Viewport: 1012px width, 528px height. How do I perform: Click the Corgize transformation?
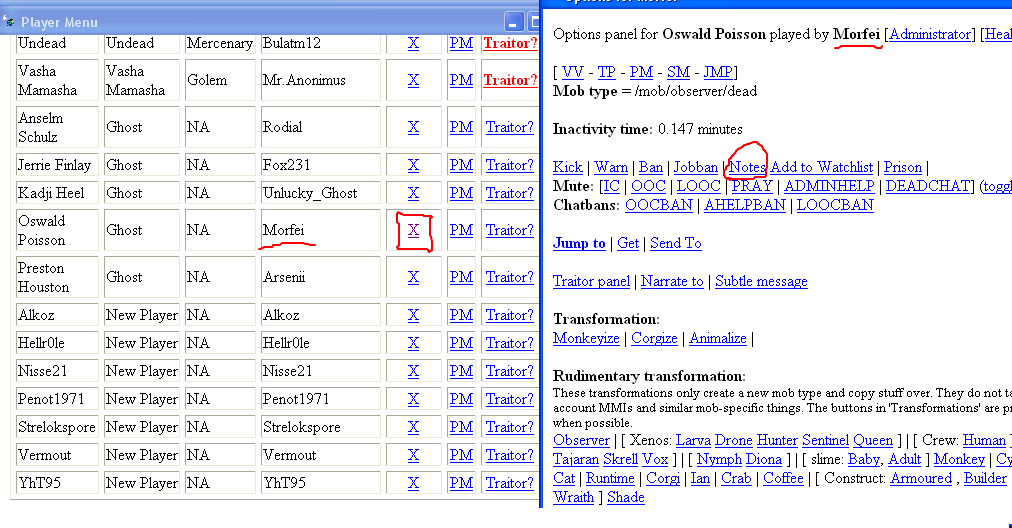click(654, 338)
